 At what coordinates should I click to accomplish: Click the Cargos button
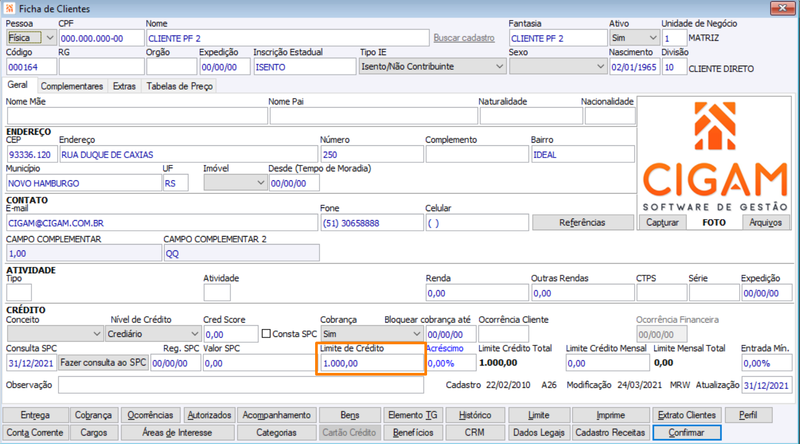point(93,432)
